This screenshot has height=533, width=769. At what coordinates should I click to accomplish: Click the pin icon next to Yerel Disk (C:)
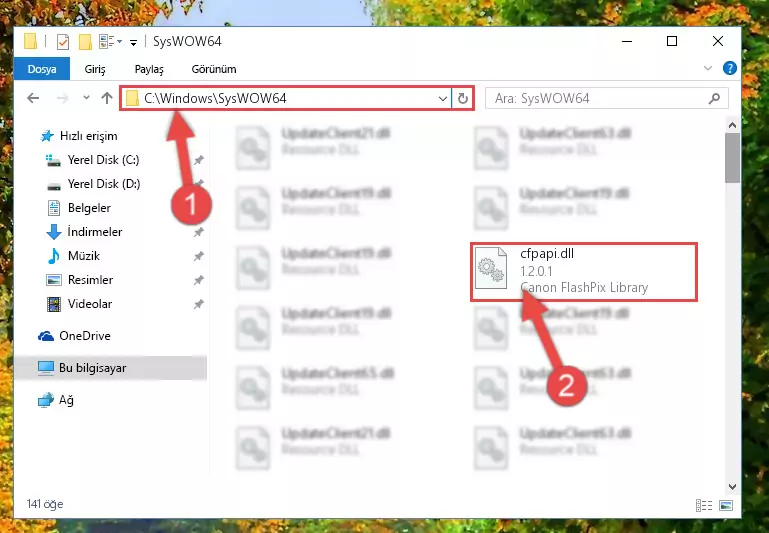[199, 160]
